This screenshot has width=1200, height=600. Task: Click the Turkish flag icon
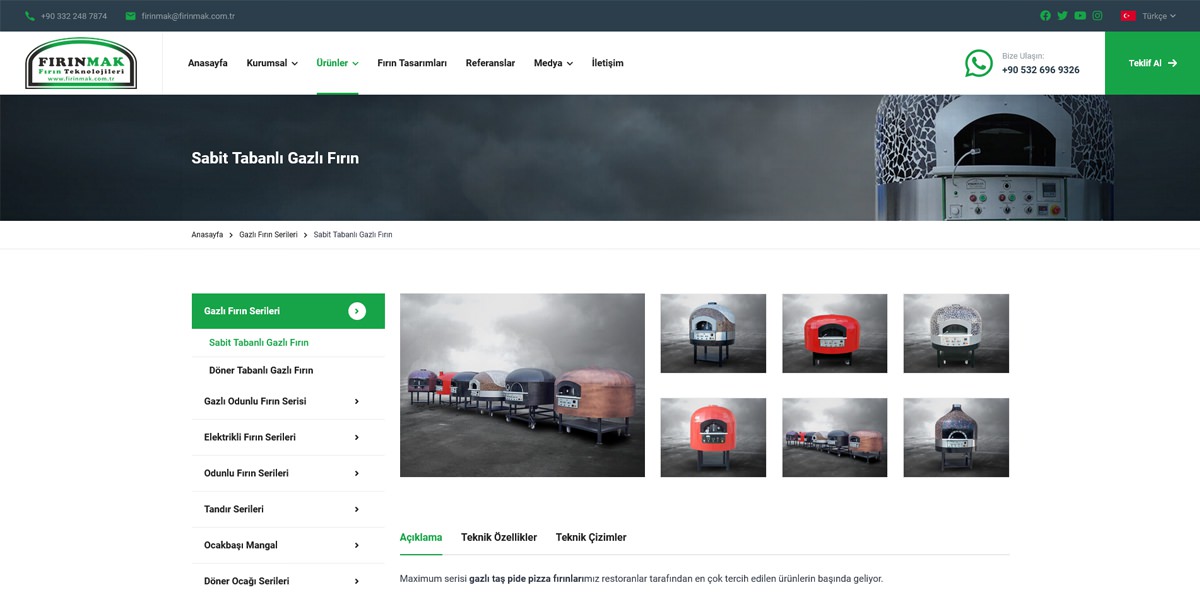click(x=1128, y=16)
